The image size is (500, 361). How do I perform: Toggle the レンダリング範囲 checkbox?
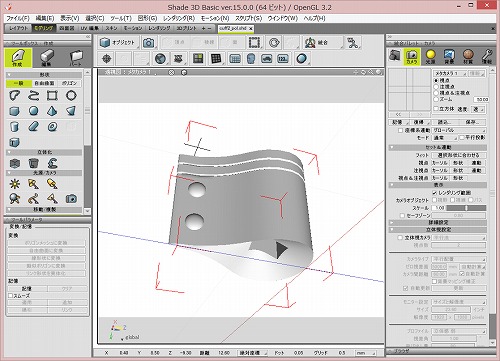(435, 193)
